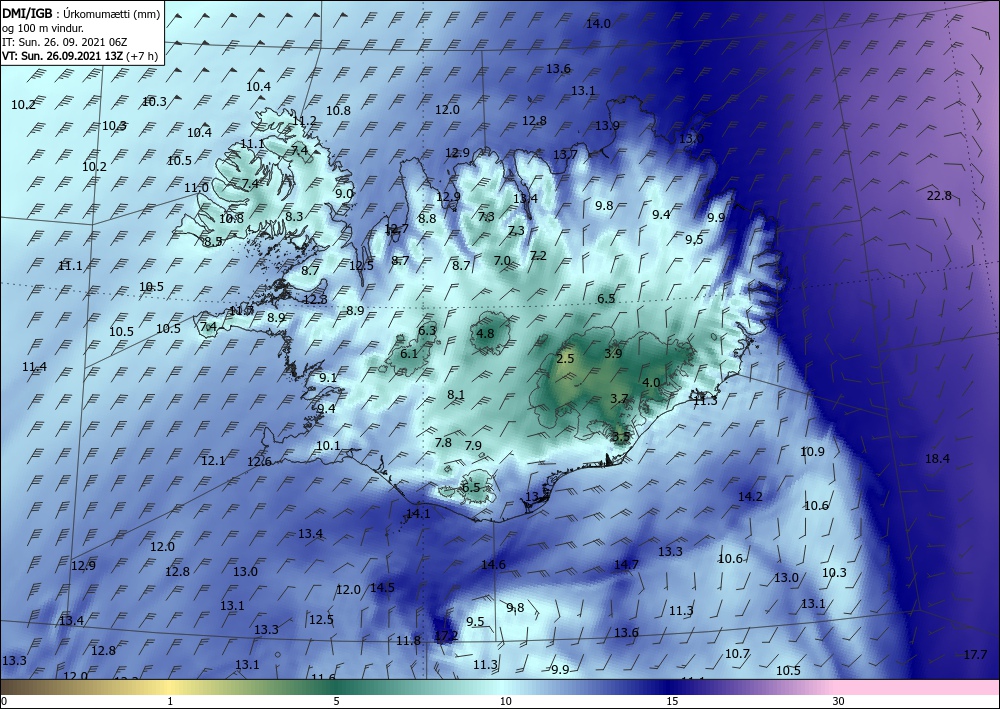Click the 3.7 value on the map
The width and height of the screenshot is (1000, 709).
[619, 398]
